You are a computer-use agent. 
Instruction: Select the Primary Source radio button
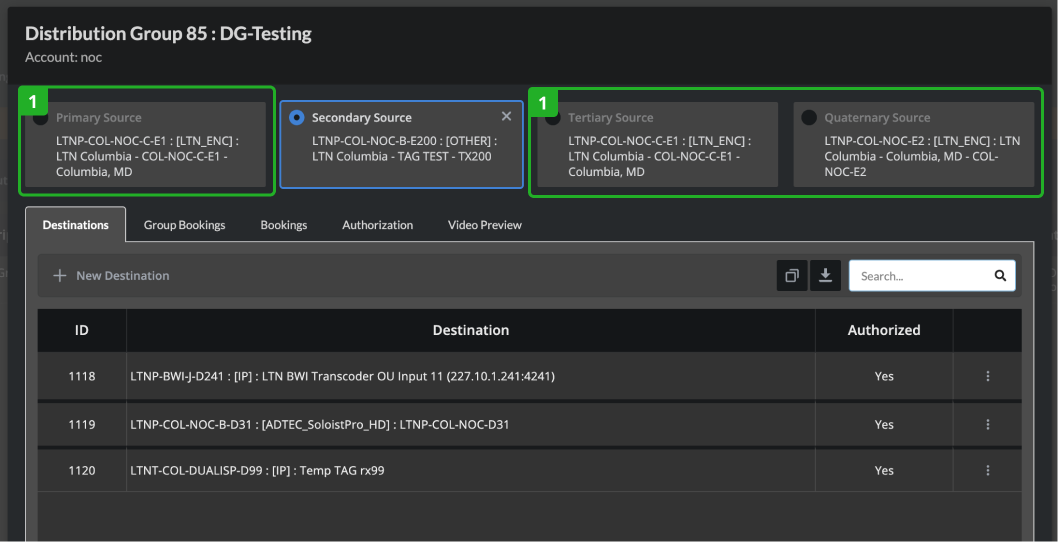tap(40, 117)
